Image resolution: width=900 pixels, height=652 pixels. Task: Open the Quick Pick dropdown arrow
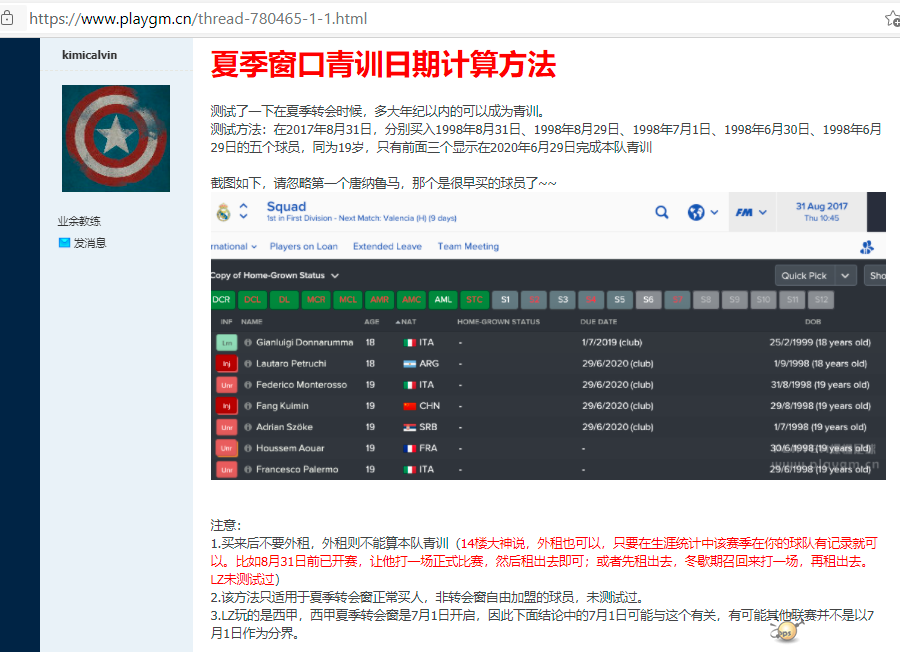845,275
